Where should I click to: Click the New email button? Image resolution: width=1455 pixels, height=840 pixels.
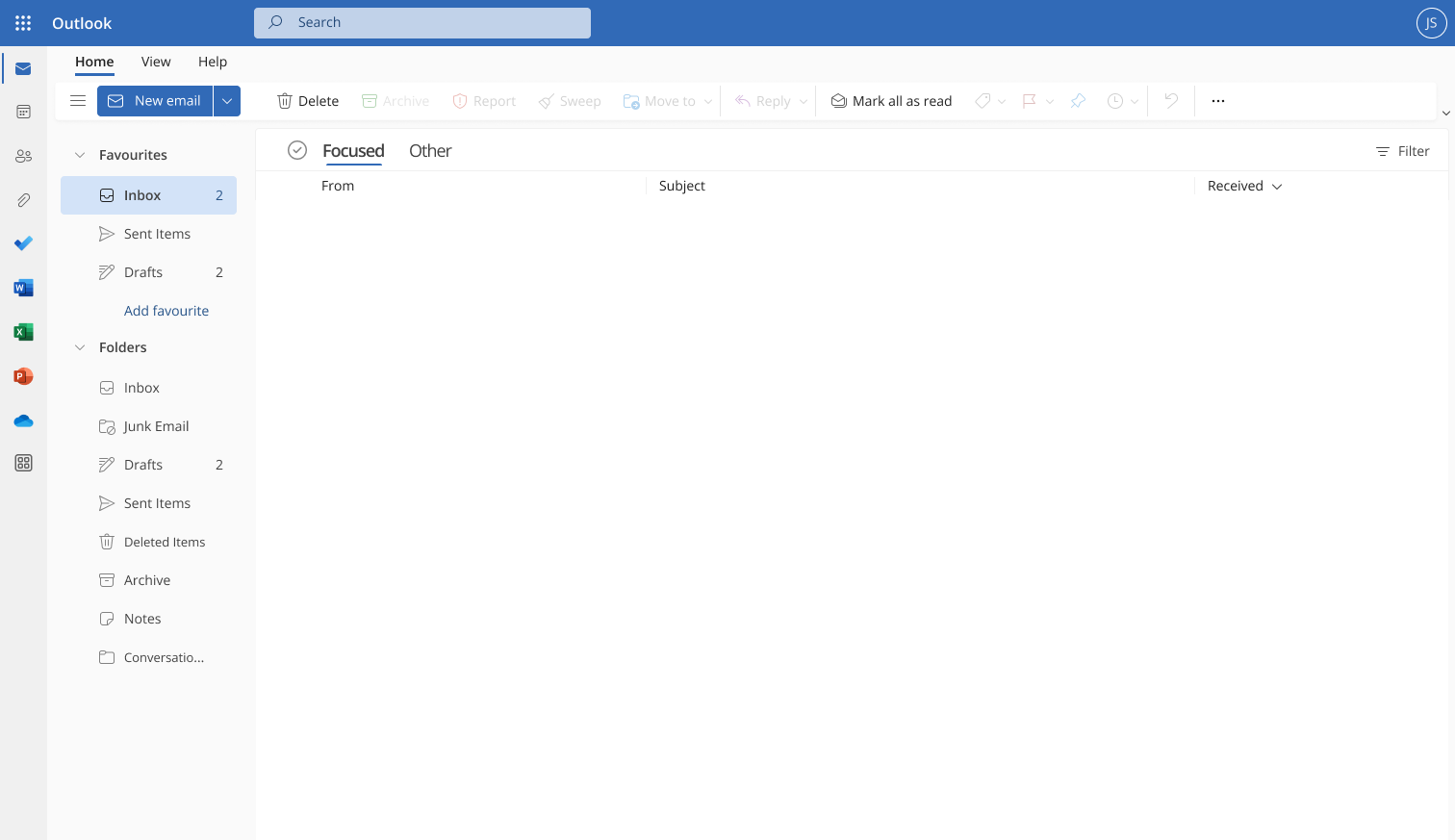click(x=155, y=101)
